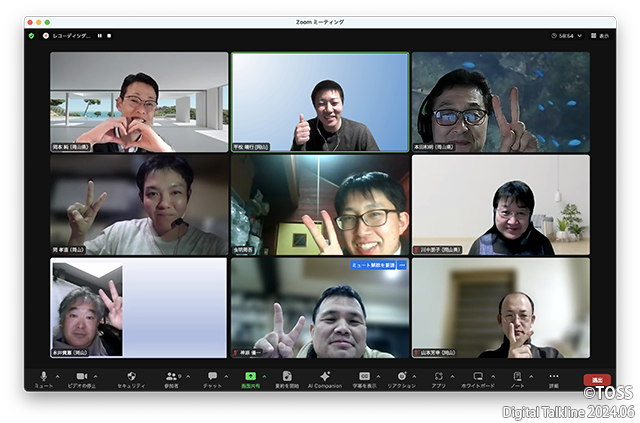640x423 pixels.
Task: Mute the microphone in the toolbar
Action: pos(43,376)
